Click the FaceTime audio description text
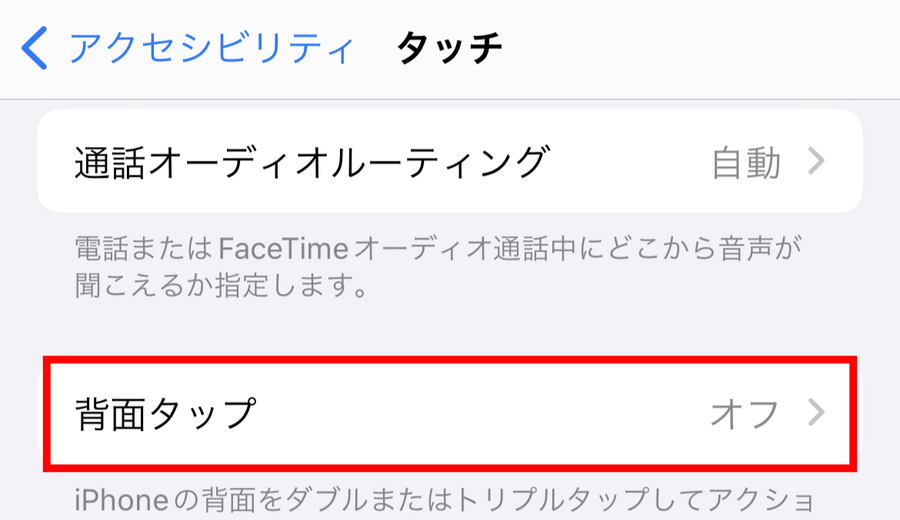Screen dimensions: 900x520 point(440,247)
